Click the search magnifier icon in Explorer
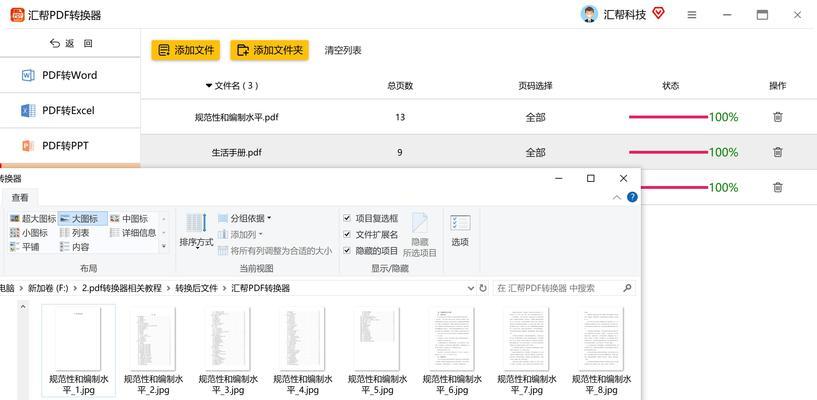Viewport: 817px width, 400px height. (627, 288)
